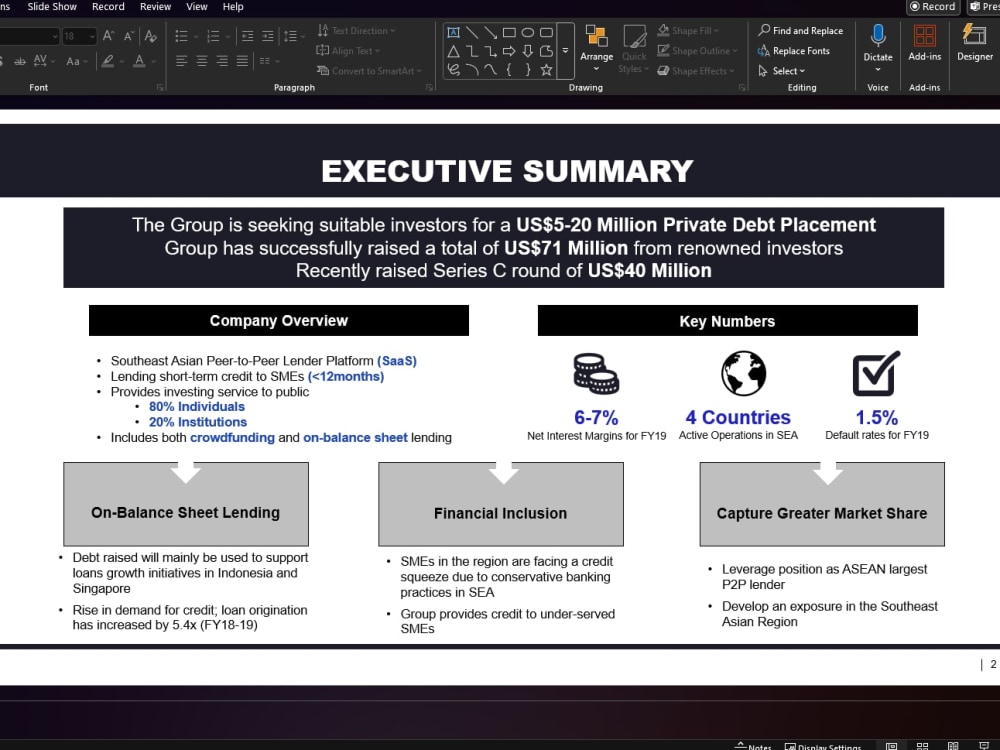Choose the Right Arrow shape

click(509, 51)
